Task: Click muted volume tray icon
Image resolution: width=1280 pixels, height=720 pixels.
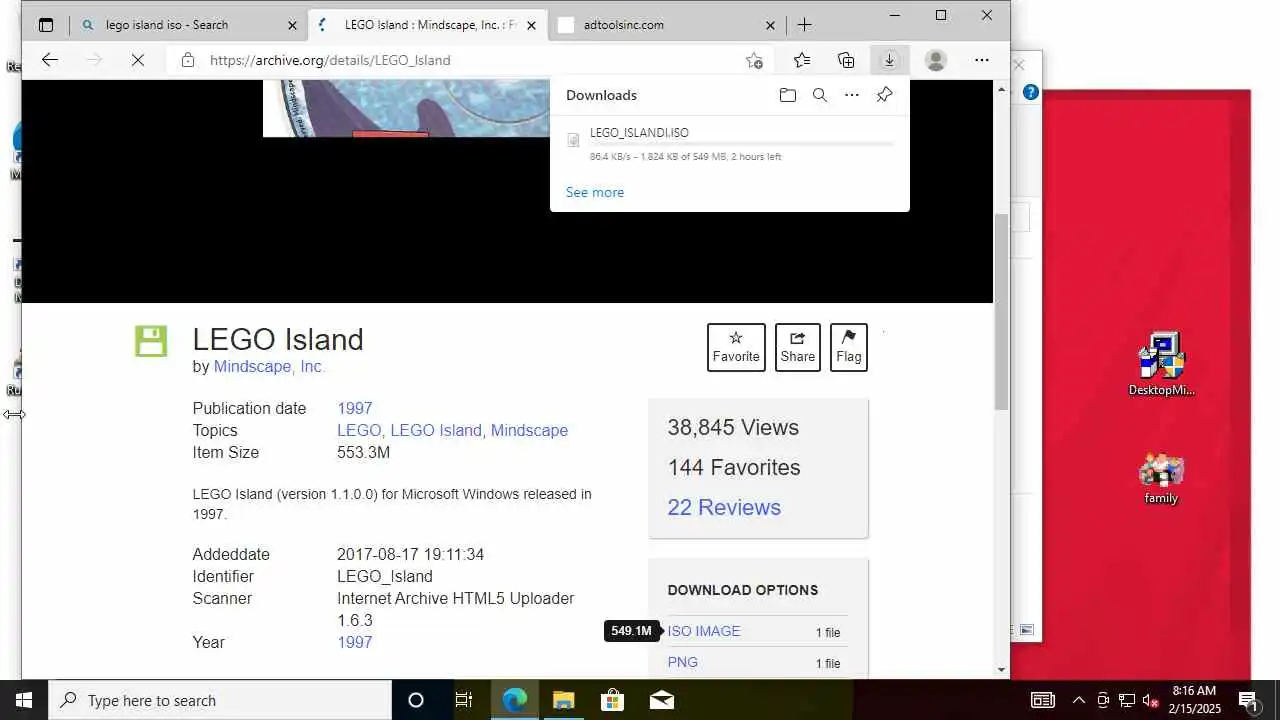Action: [x=1151, y=700]
